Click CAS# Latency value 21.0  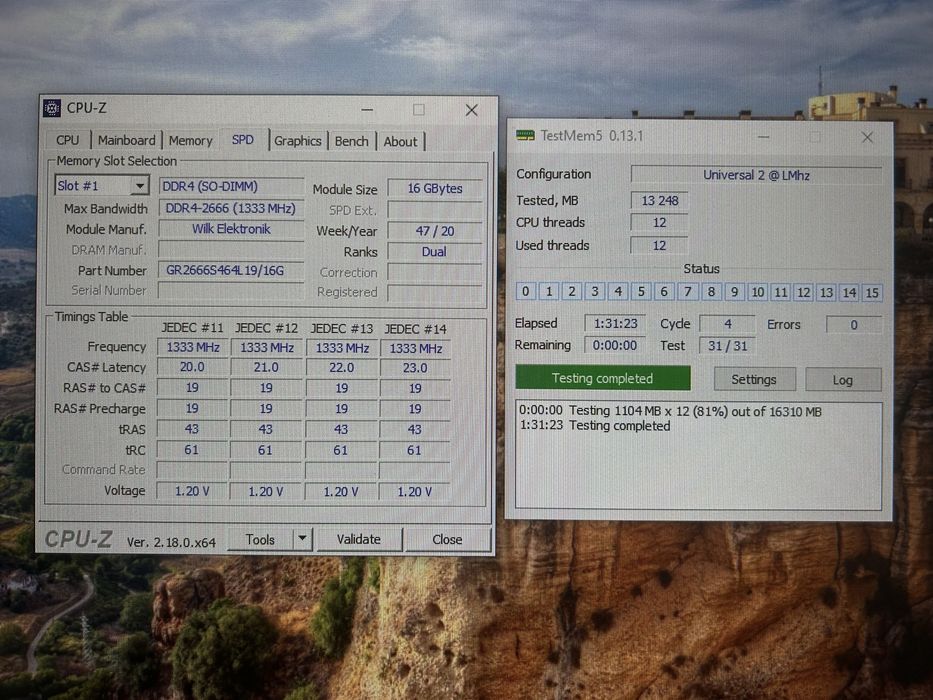point(266,368)
